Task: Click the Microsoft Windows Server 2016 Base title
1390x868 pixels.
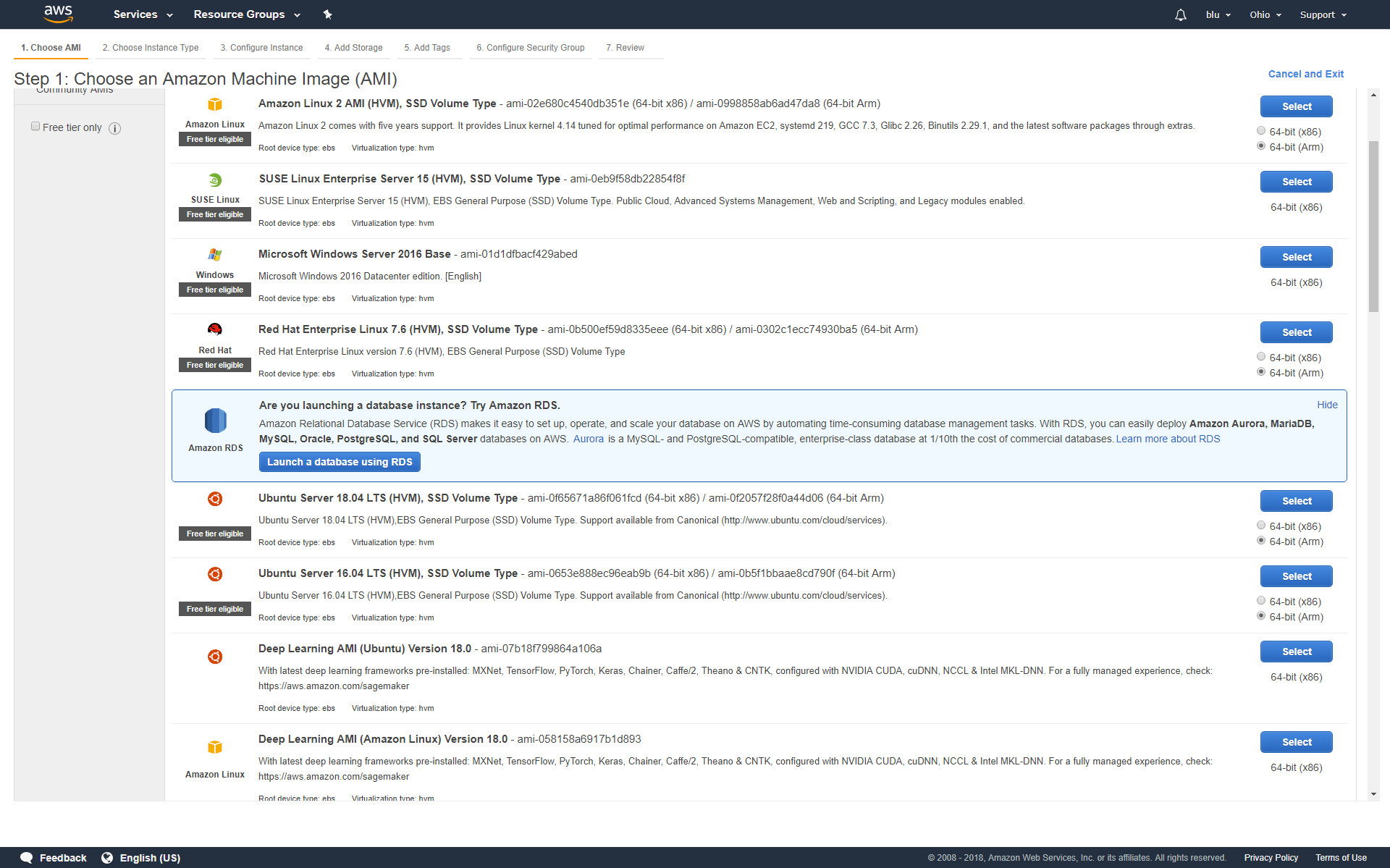Action: (354, 254)
